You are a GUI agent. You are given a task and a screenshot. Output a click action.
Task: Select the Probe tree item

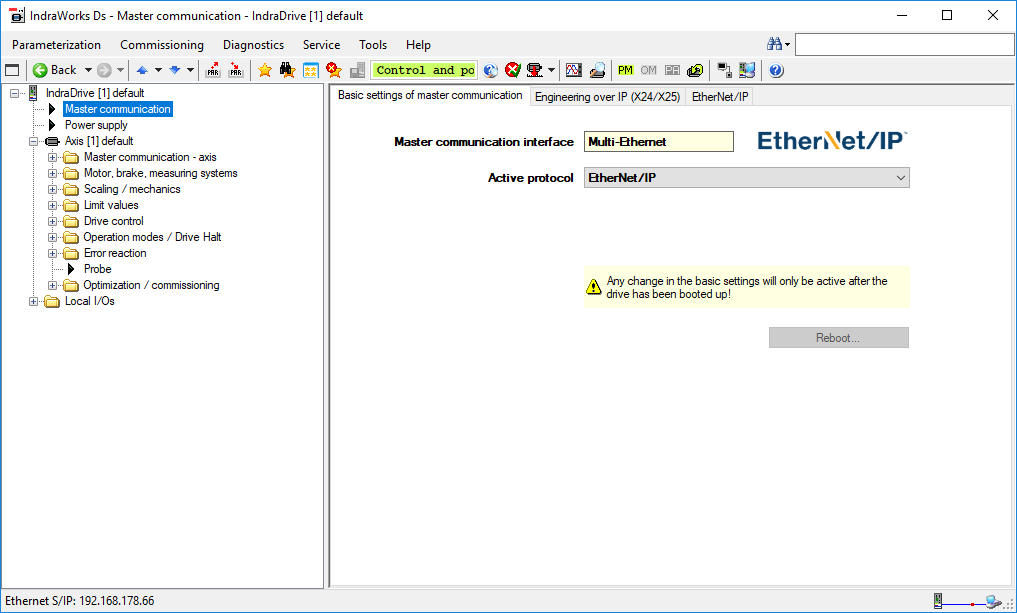[x=97, y=269]
